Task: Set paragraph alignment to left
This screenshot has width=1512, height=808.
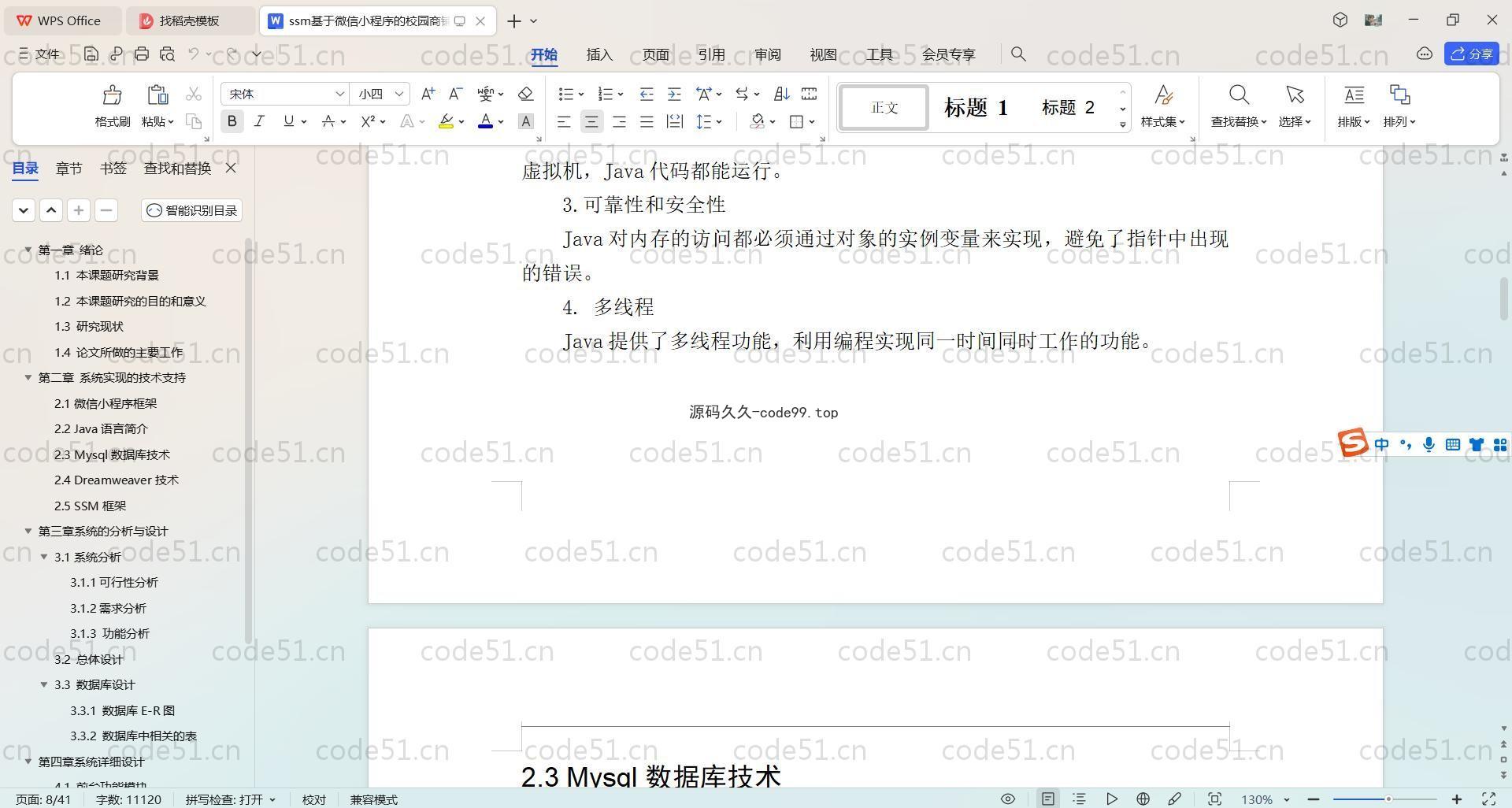Action: [564, 121]
